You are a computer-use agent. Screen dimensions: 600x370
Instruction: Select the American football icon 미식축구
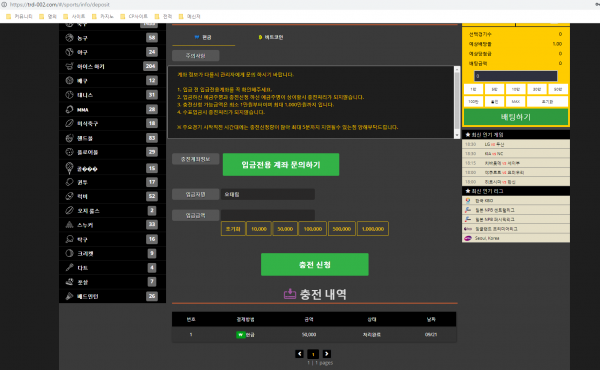tap(69, 123)
